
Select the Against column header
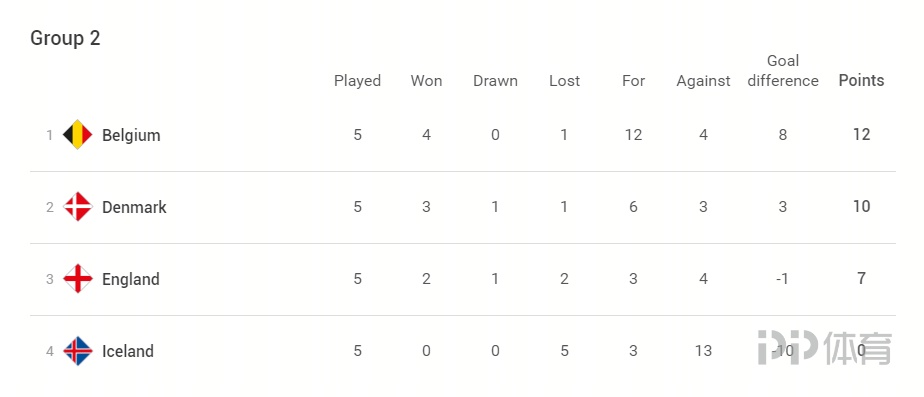(x=703, y=81)
